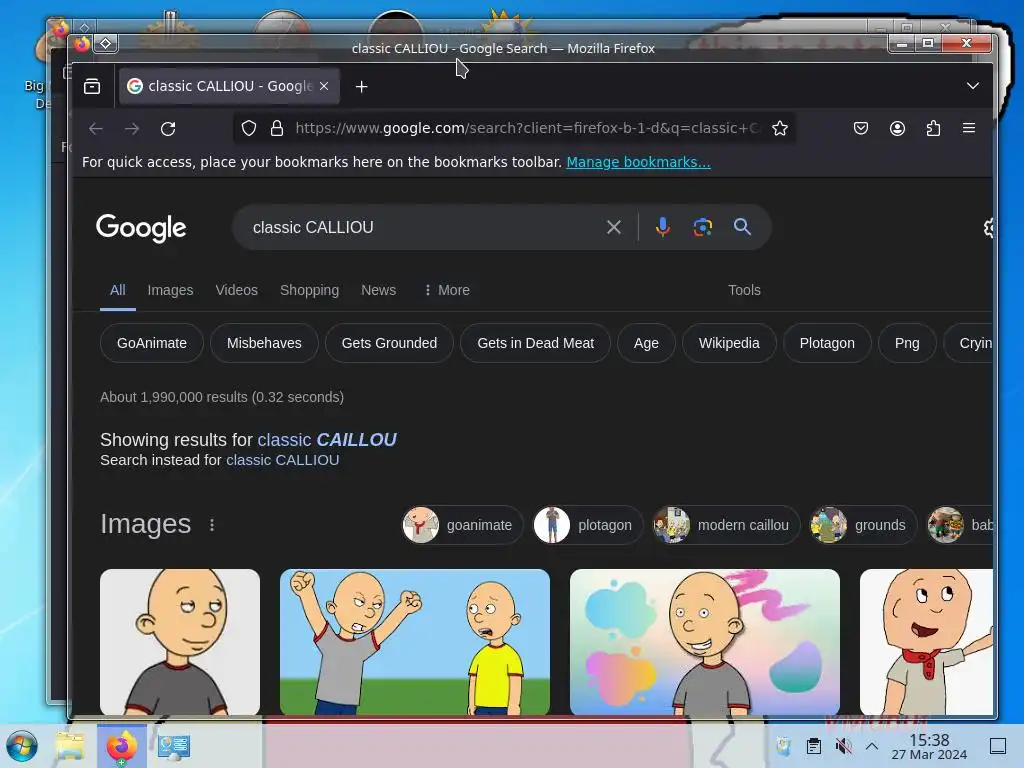The image size is (1024, 768).
Task: Open search Tools
Action: pos(744,290)
